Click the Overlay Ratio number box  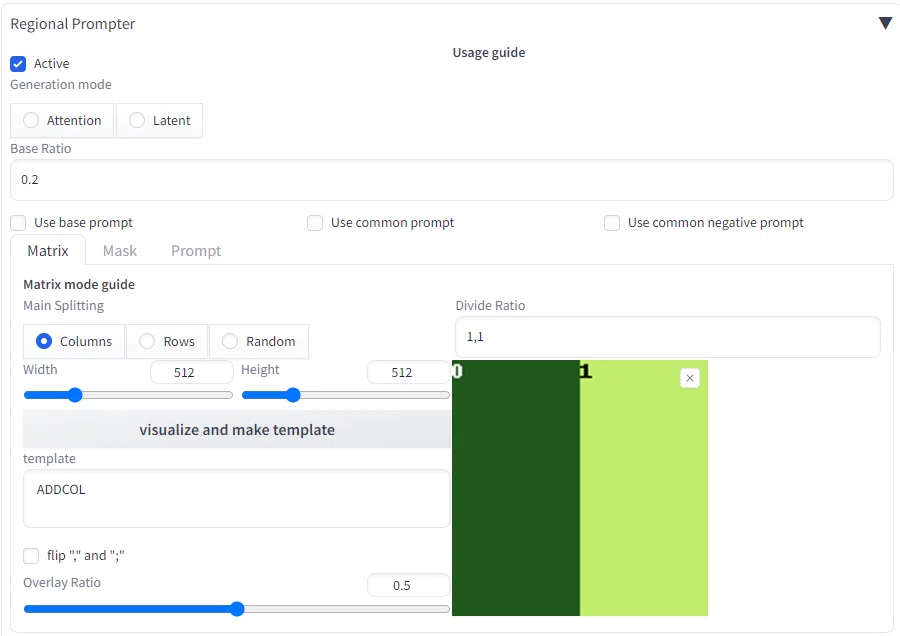409,585
